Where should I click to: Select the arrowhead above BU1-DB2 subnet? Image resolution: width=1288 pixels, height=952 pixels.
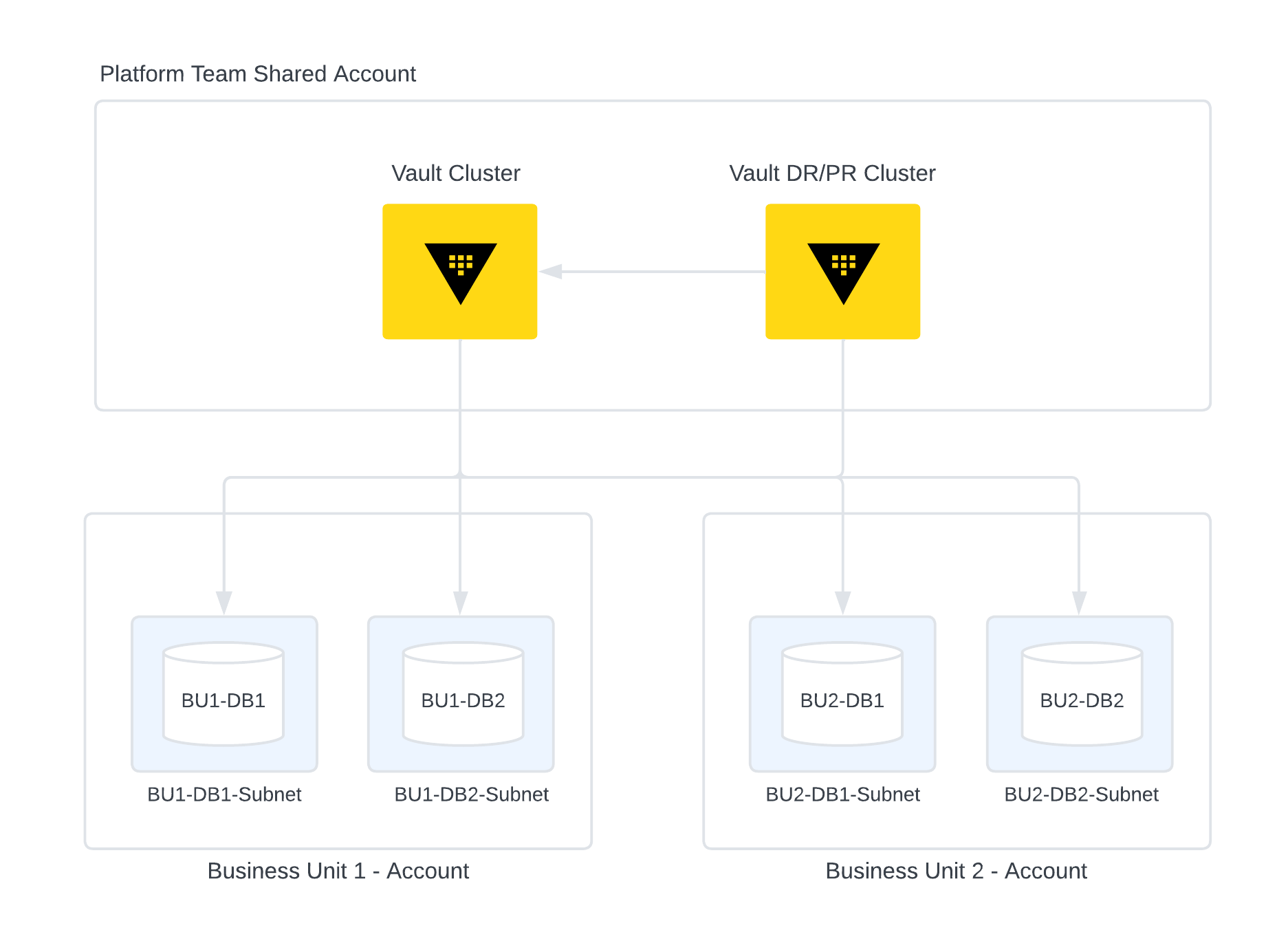tap(460, 602)
